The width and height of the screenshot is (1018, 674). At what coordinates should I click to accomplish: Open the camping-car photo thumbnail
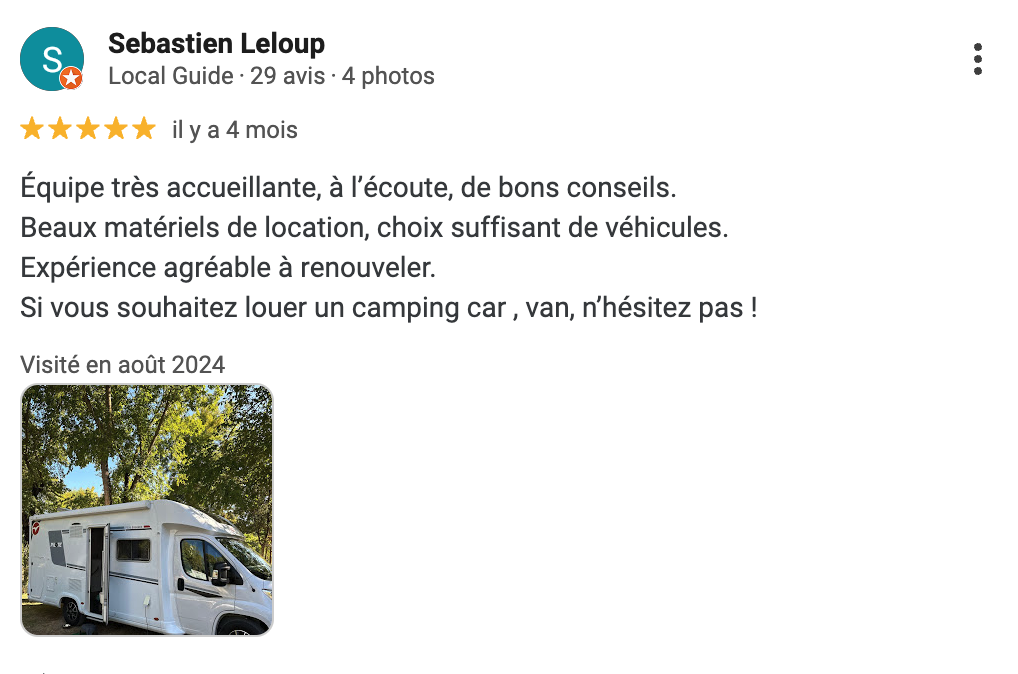coord(146,510)
